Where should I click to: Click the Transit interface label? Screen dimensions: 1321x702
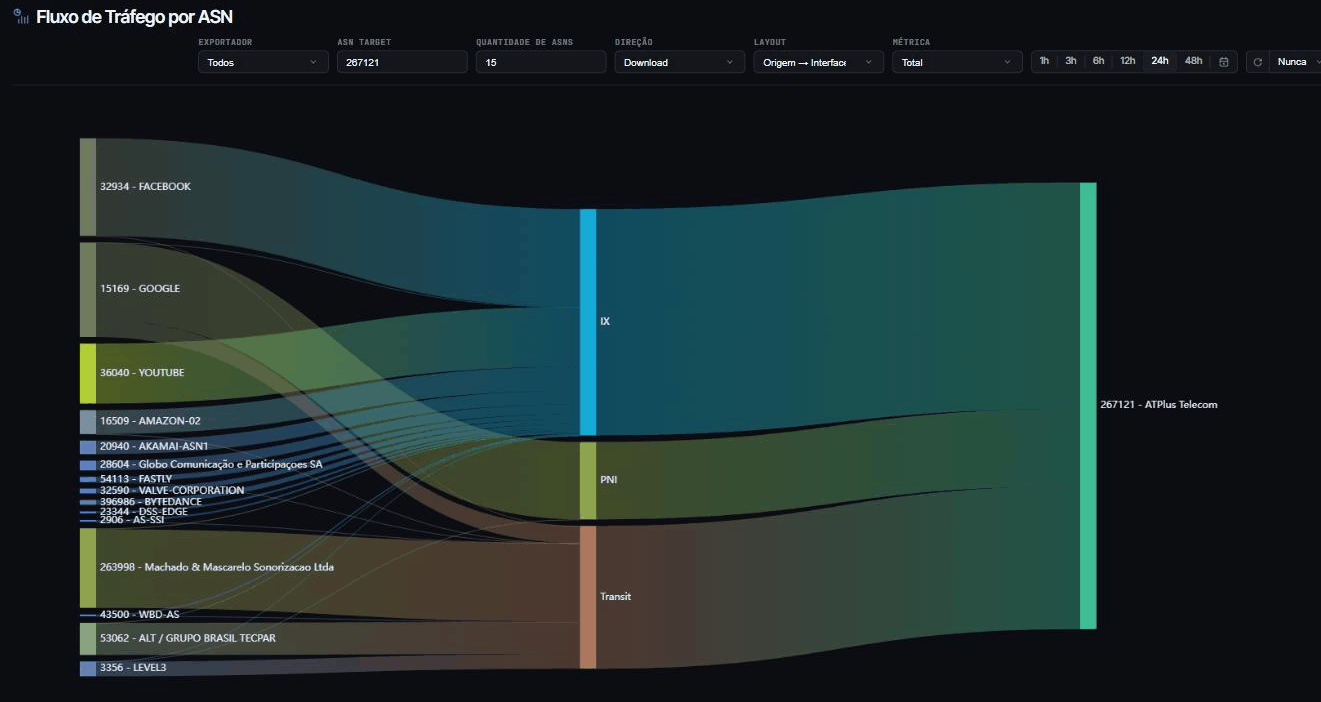point(616,597)
